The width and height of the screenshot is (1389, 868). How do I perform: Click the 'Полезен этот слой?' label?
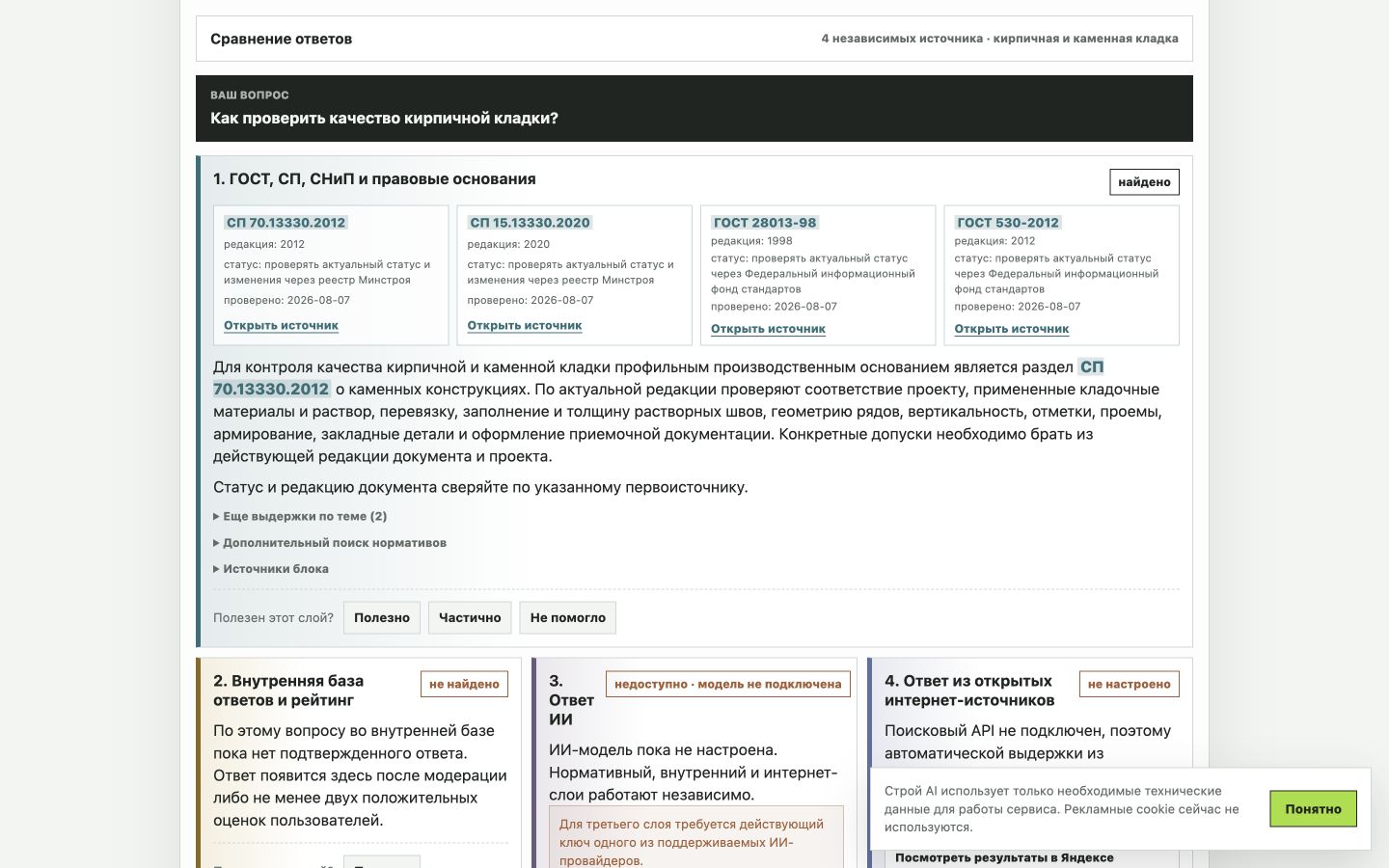(273, 617)
